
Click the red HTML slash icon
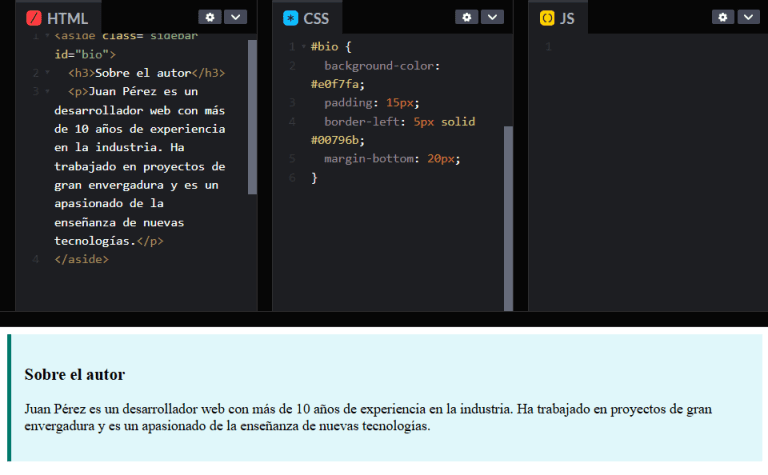pyautogui.click(x=34, y=18)
